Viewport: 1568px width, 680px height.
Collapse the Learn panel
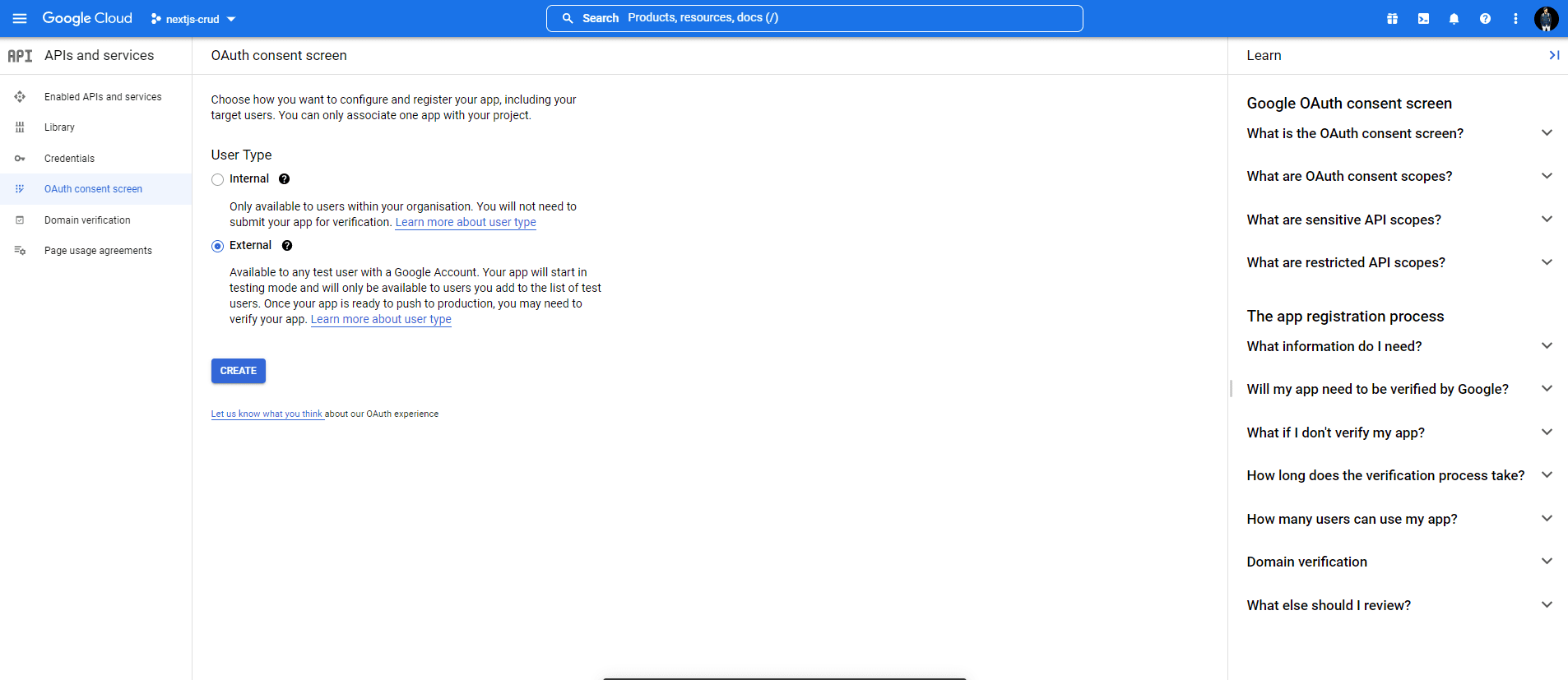coord(1553,55)
